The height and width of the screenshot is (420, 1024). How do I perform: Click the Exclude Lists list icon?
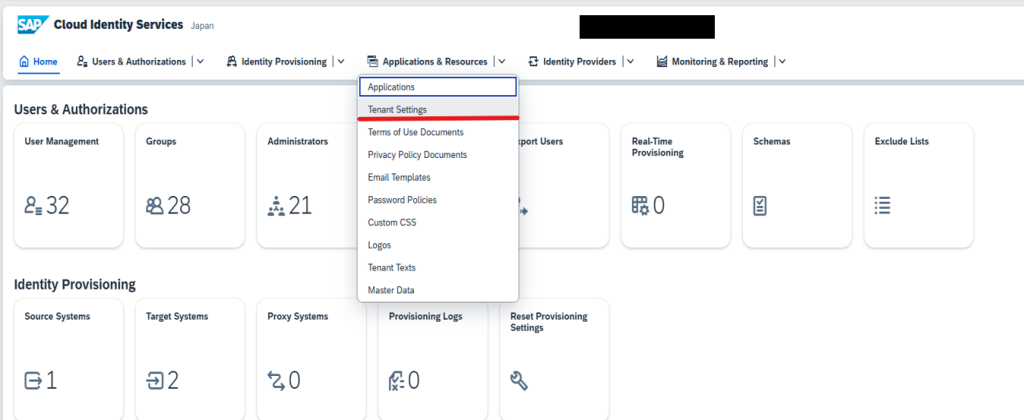click(882, 206)
